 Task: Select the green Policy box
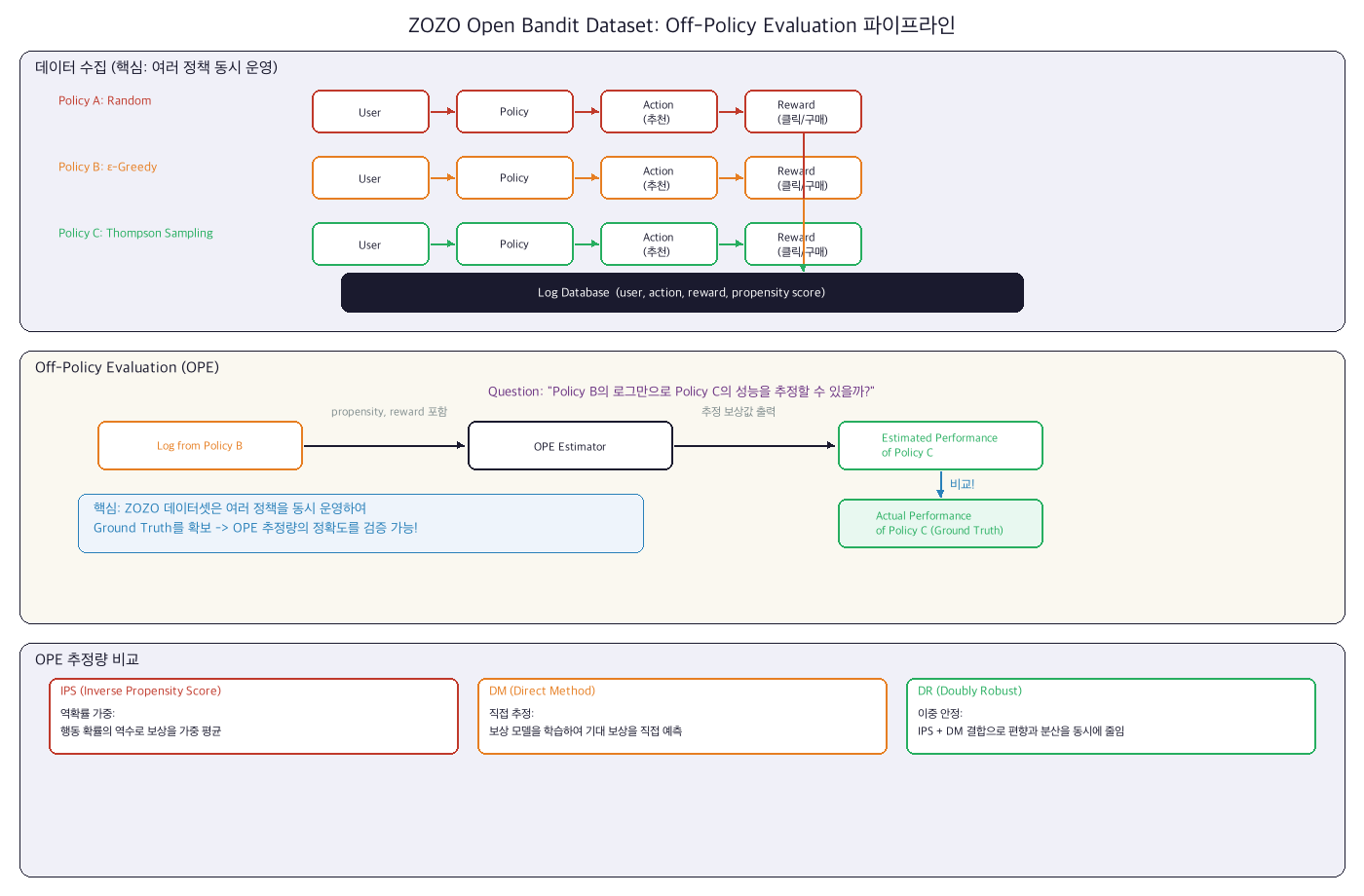(x=514, y=244)
